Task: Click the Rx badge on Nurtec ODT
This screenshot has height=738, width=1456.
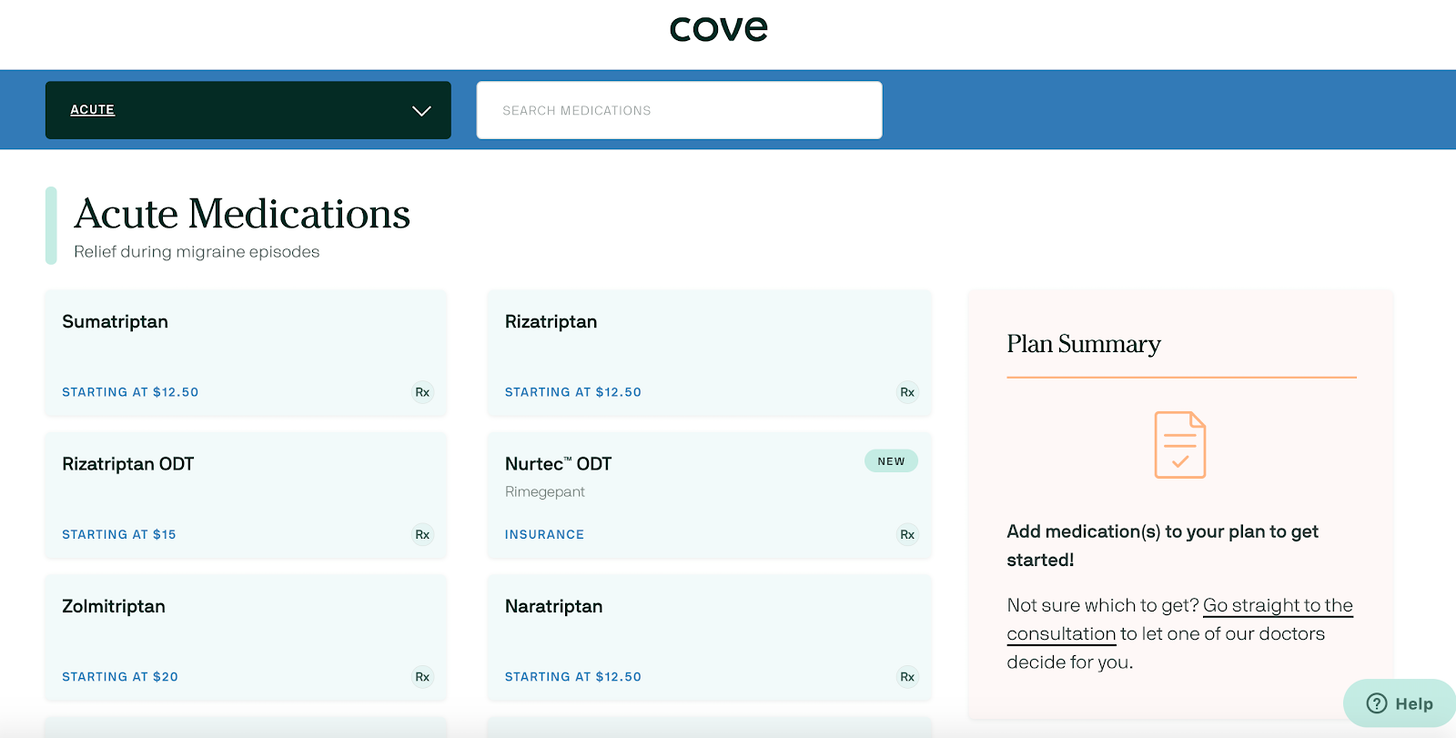Action: (907, 534)
